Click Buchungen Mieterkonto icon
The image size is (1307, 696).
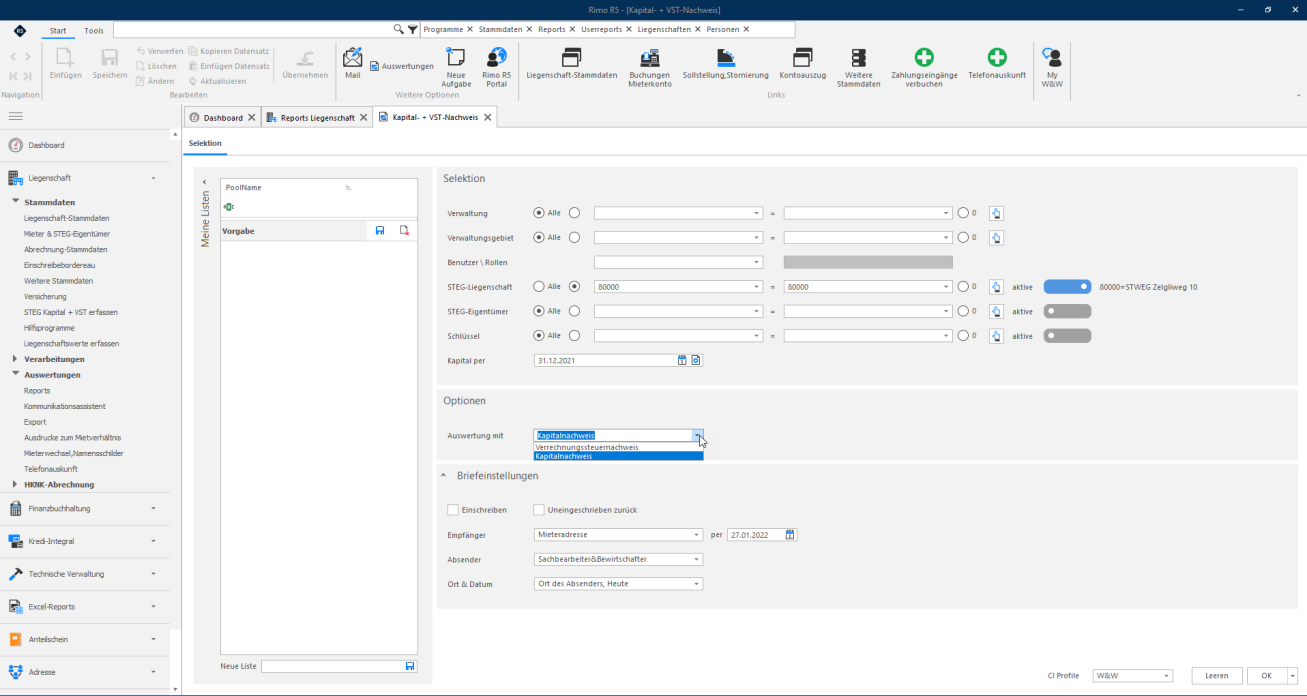[650, 67]
